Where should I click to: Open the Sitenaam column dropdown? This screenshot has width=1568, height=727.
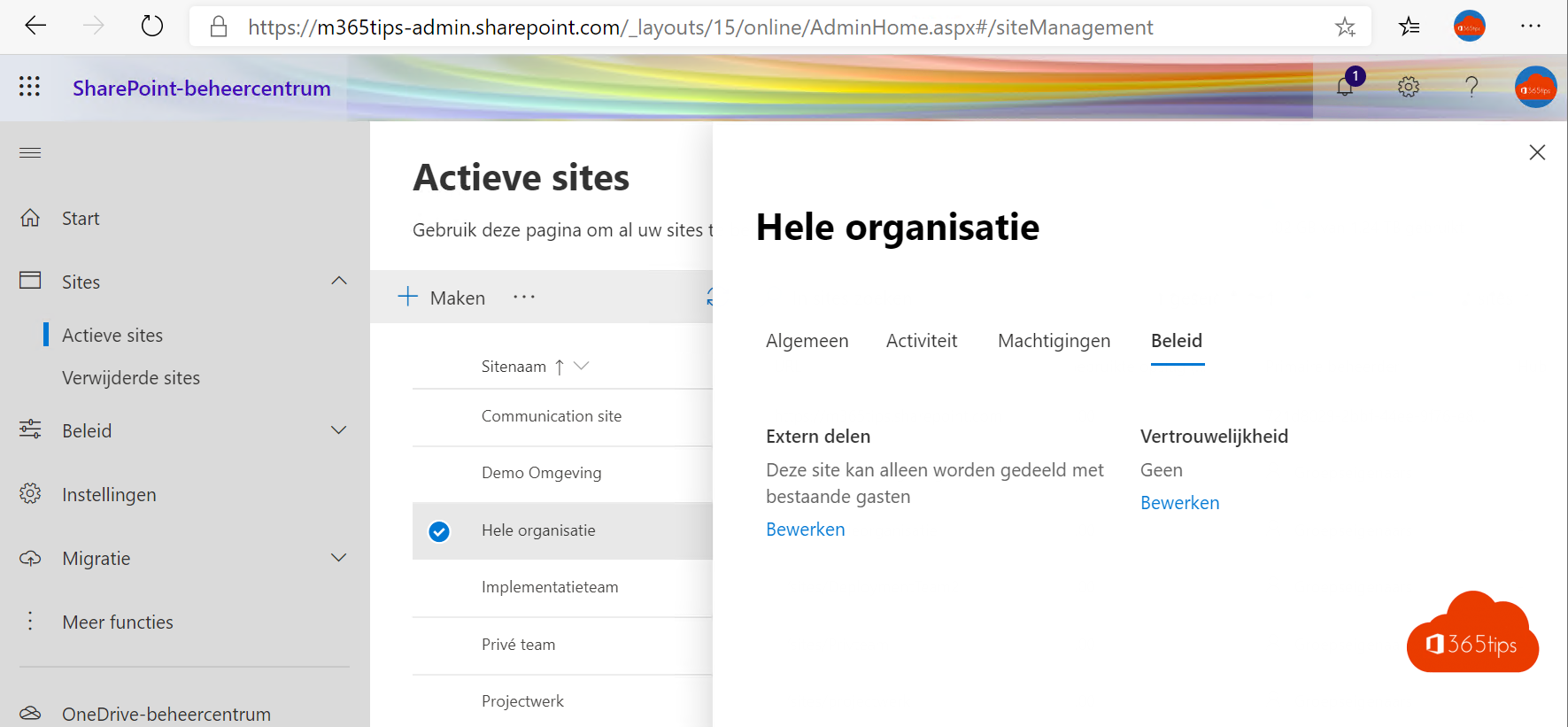coord(582,366)
